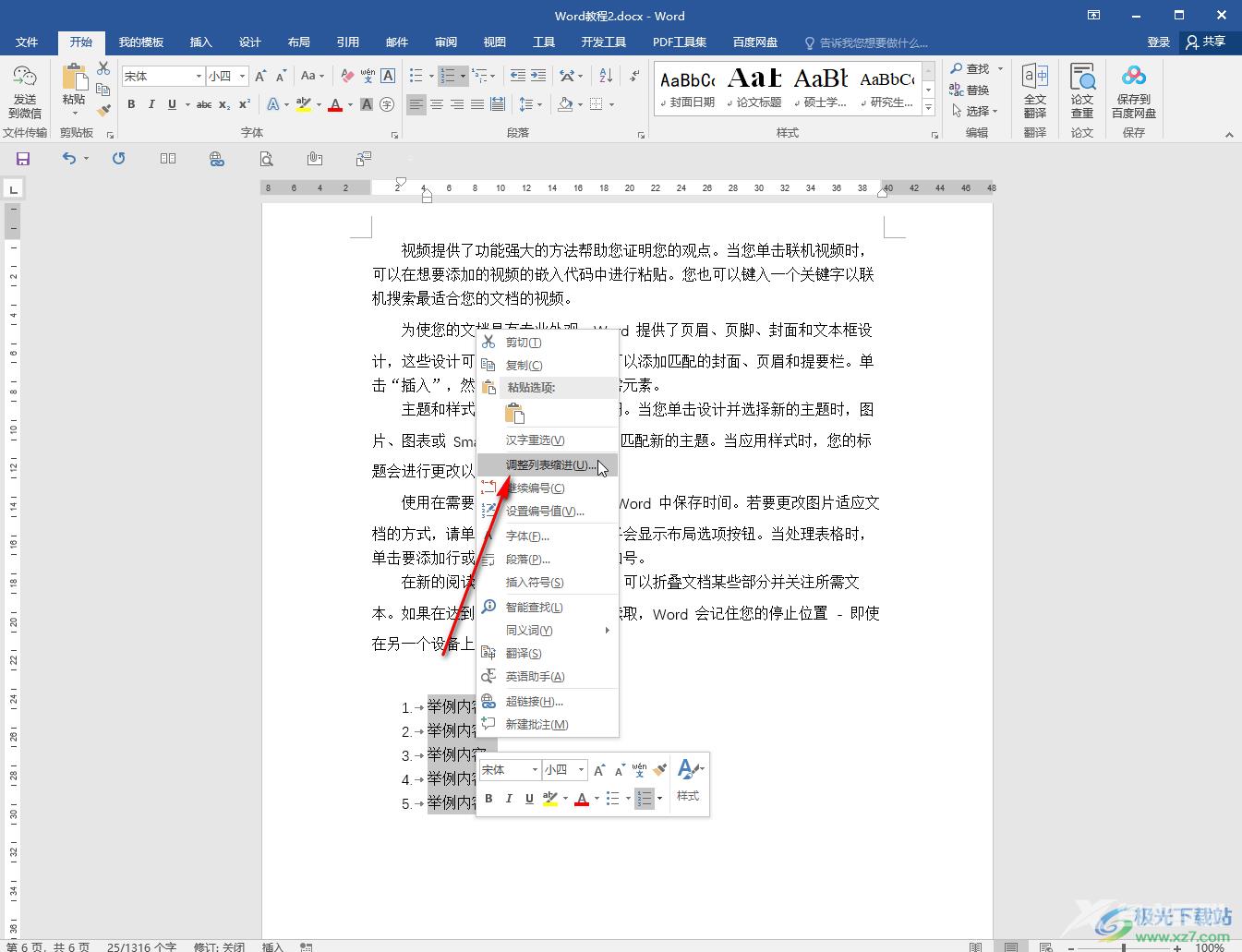Click the paste option clipboard icon in context menu
The image size is (1242, 952).
pyautogui.click(x=514, y=413)
